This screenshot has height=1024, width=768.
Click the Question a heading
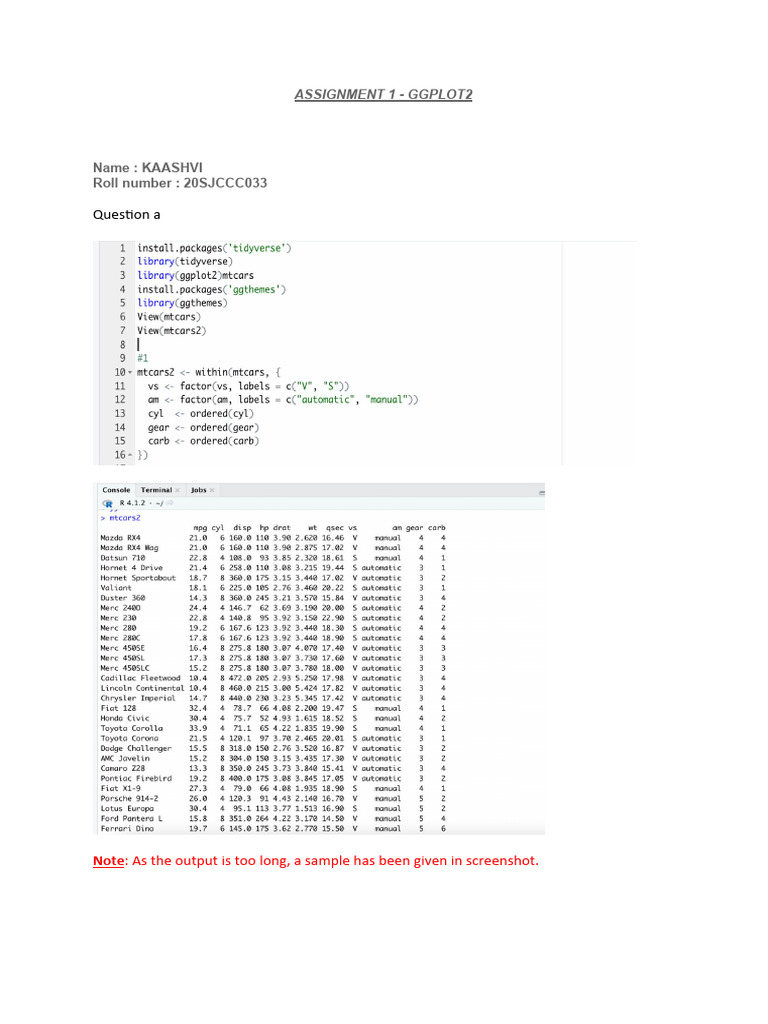[127, 215]
